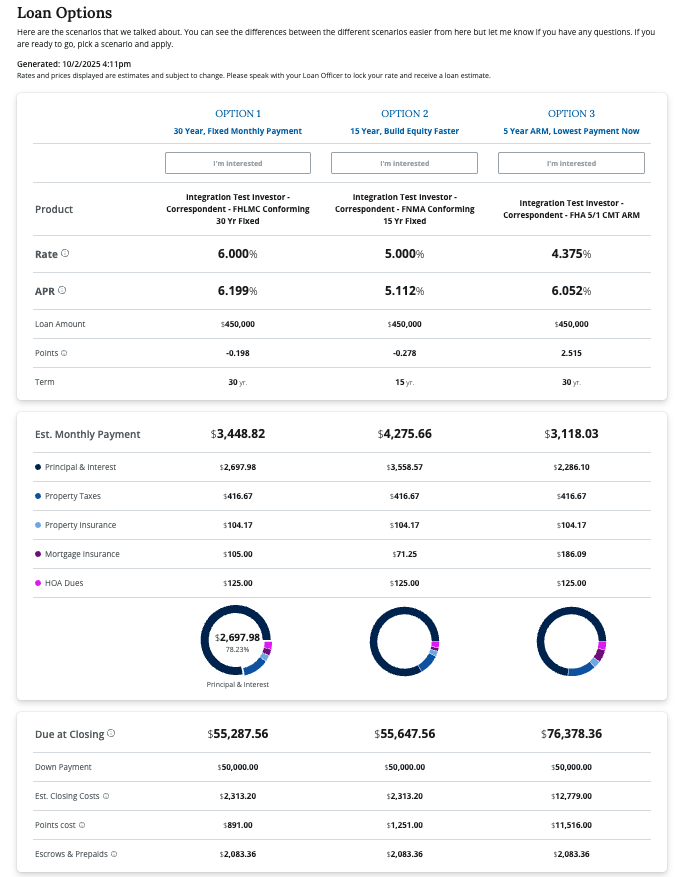Open the APR info tooltip icon
The height and width of the screenshot is (877, 677).
[62, 290]
